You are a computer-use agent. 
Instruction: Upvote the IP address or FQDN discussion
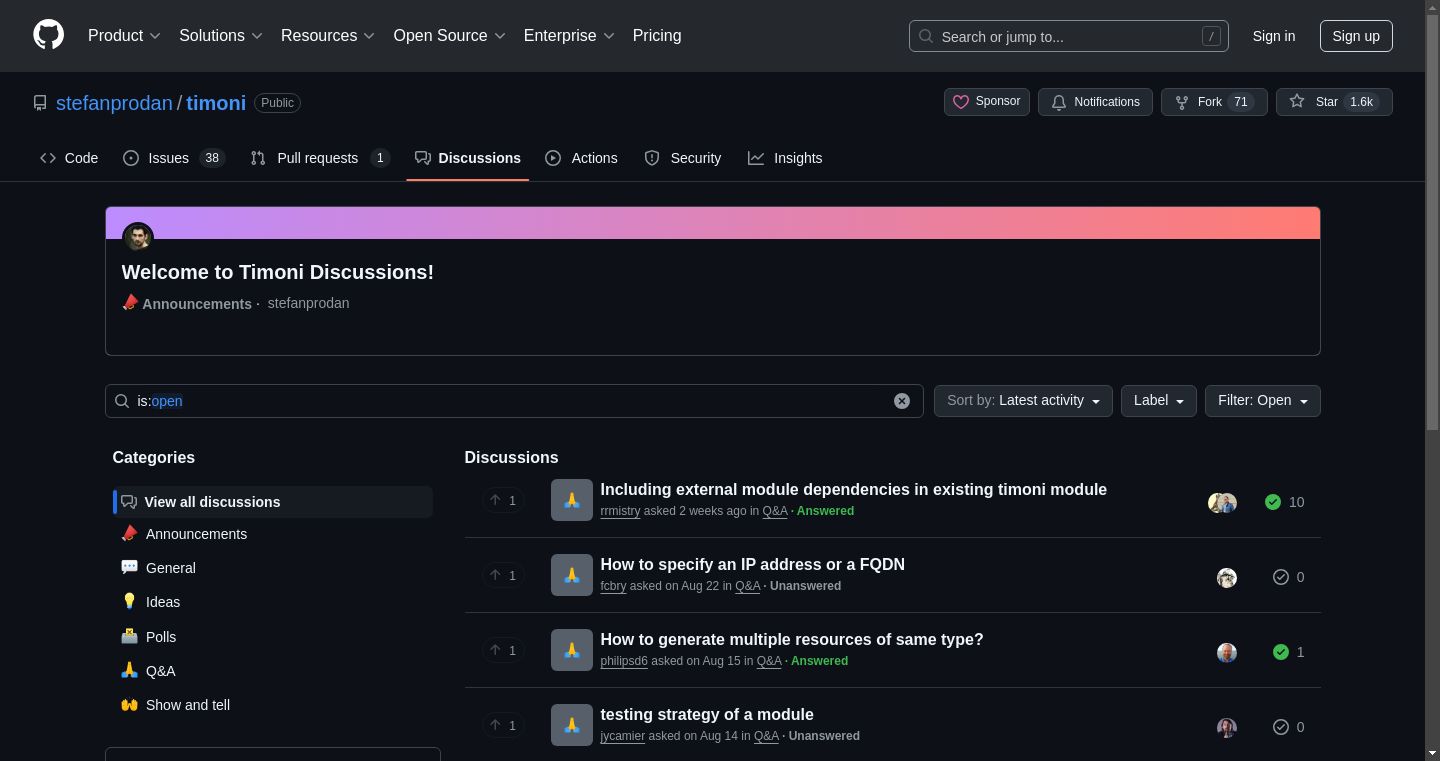click(503, 575)
